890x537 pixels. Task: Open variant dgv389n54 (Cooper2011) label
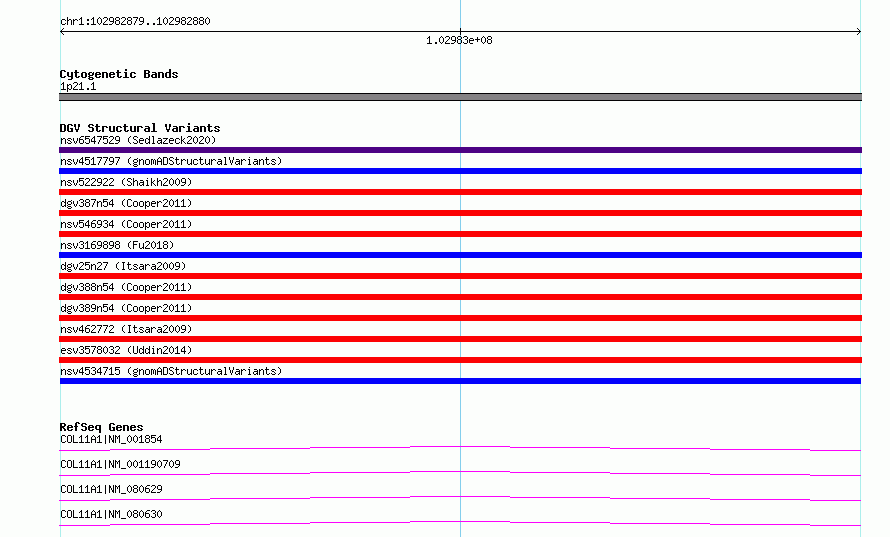pos(126,308)
